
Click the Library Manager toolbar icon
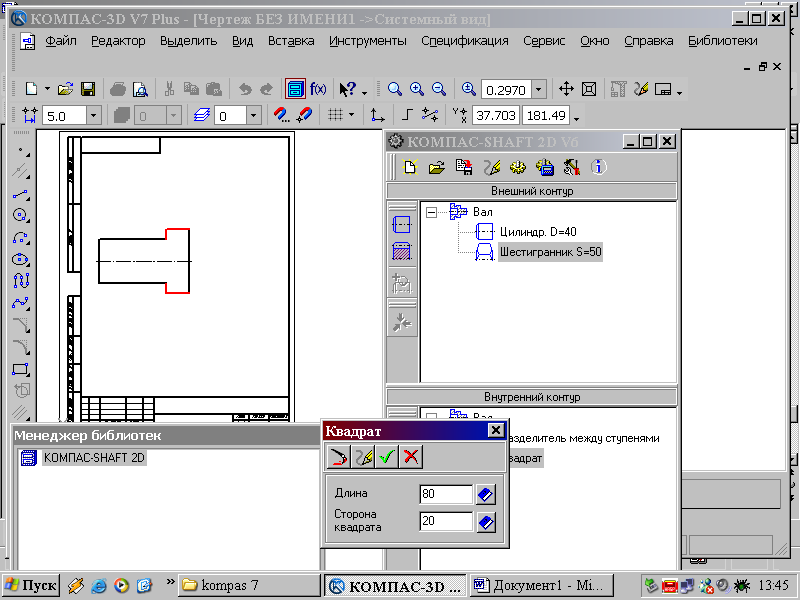[295, 89]
